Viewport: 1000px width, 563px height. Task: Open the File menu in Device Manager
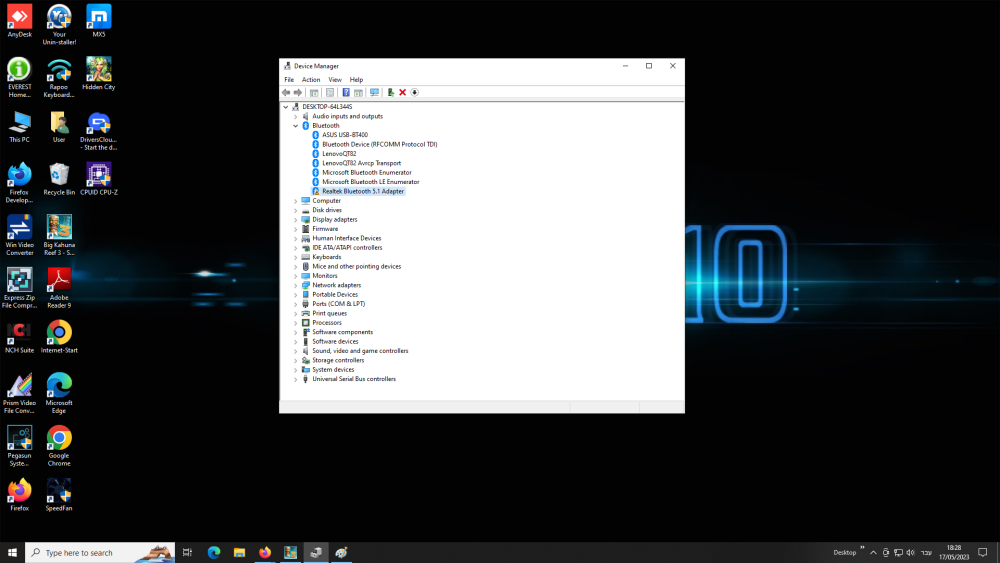point(289,80)
